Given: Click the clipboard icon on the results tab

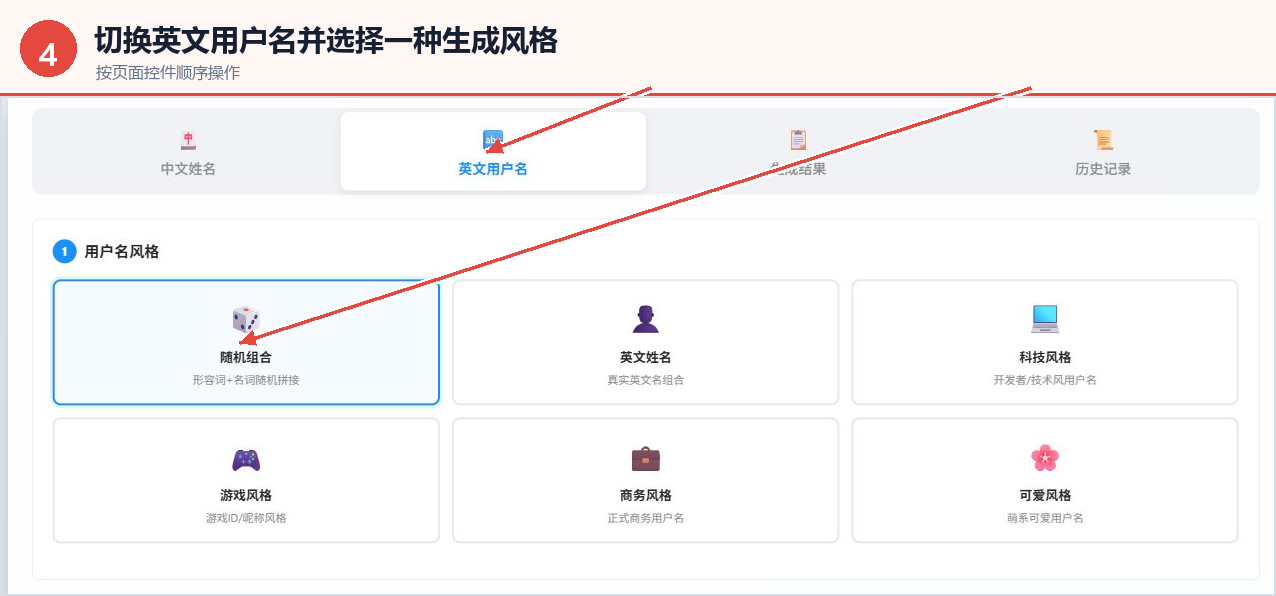Looking at the screenshot, I should (798, 140).
